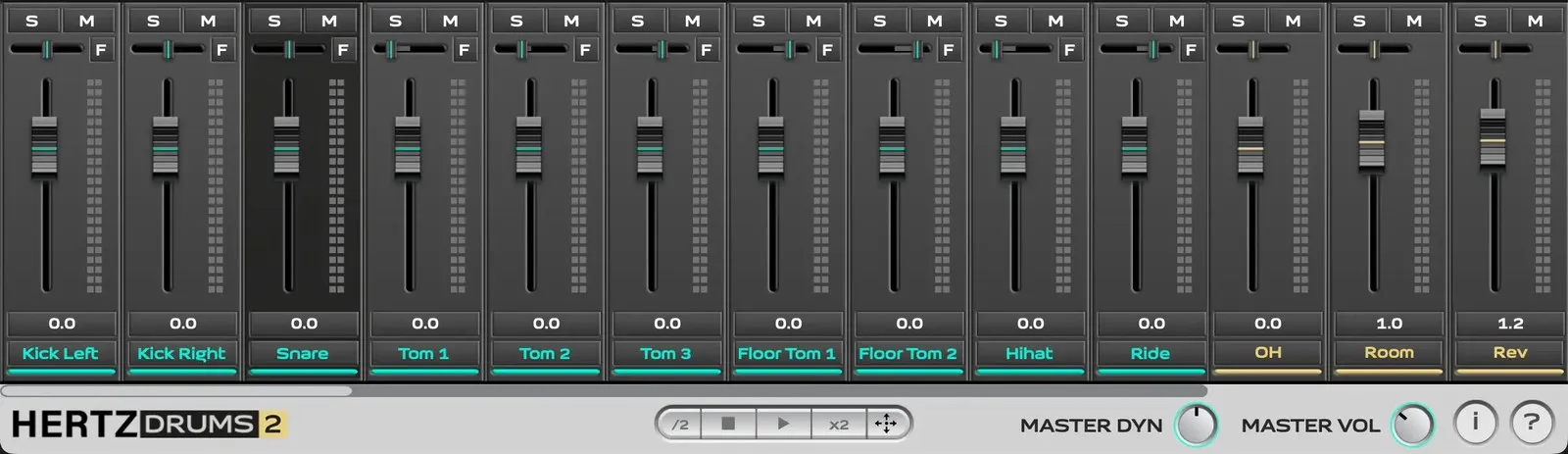Open the info (i) button

1475,423
